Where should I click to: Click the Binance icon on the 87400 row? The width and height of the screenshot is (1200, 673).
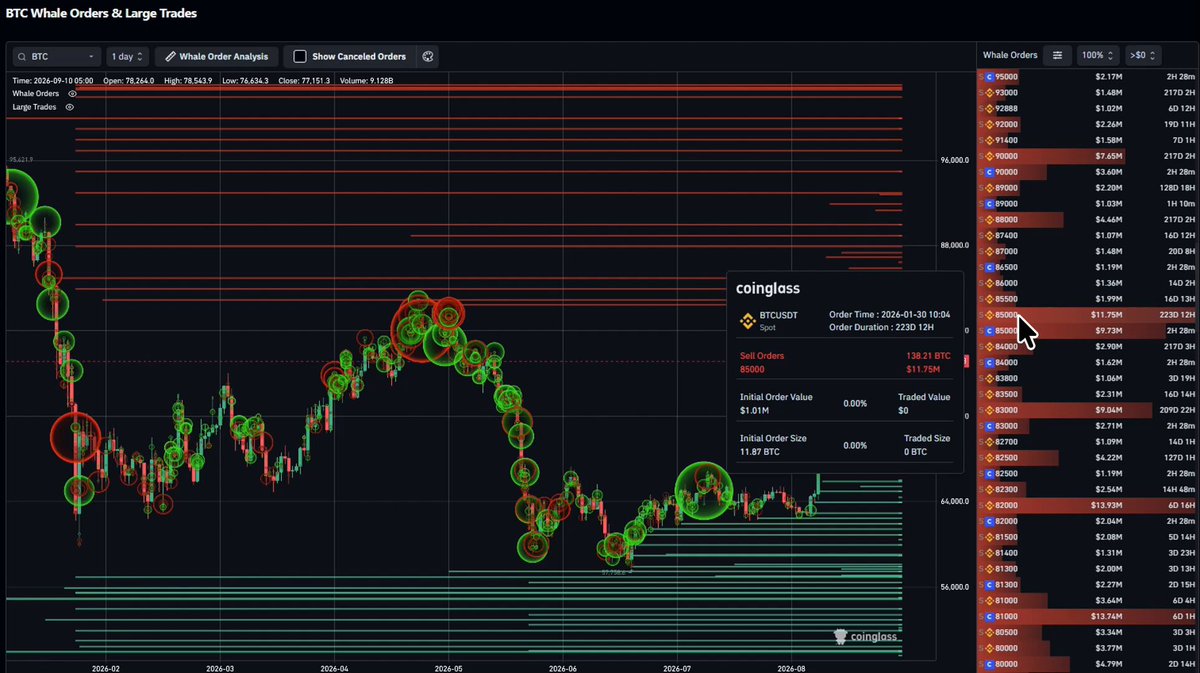click(x=990, y=235)
